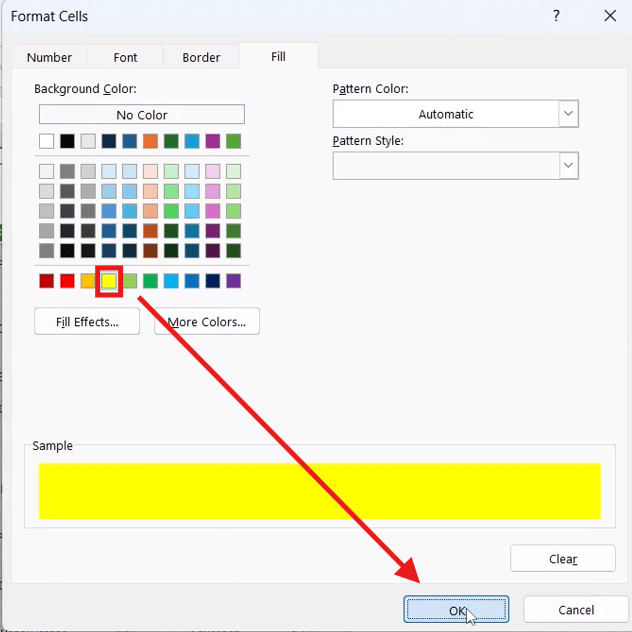Choose the standard green swatch
The image size is (632, 632).
(150, 281)
